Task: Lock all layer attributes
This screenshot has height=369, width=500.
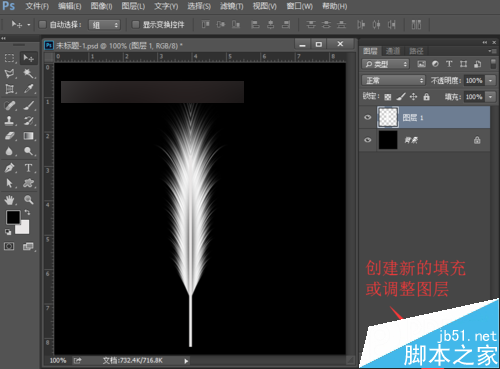Action: [426, 97]
